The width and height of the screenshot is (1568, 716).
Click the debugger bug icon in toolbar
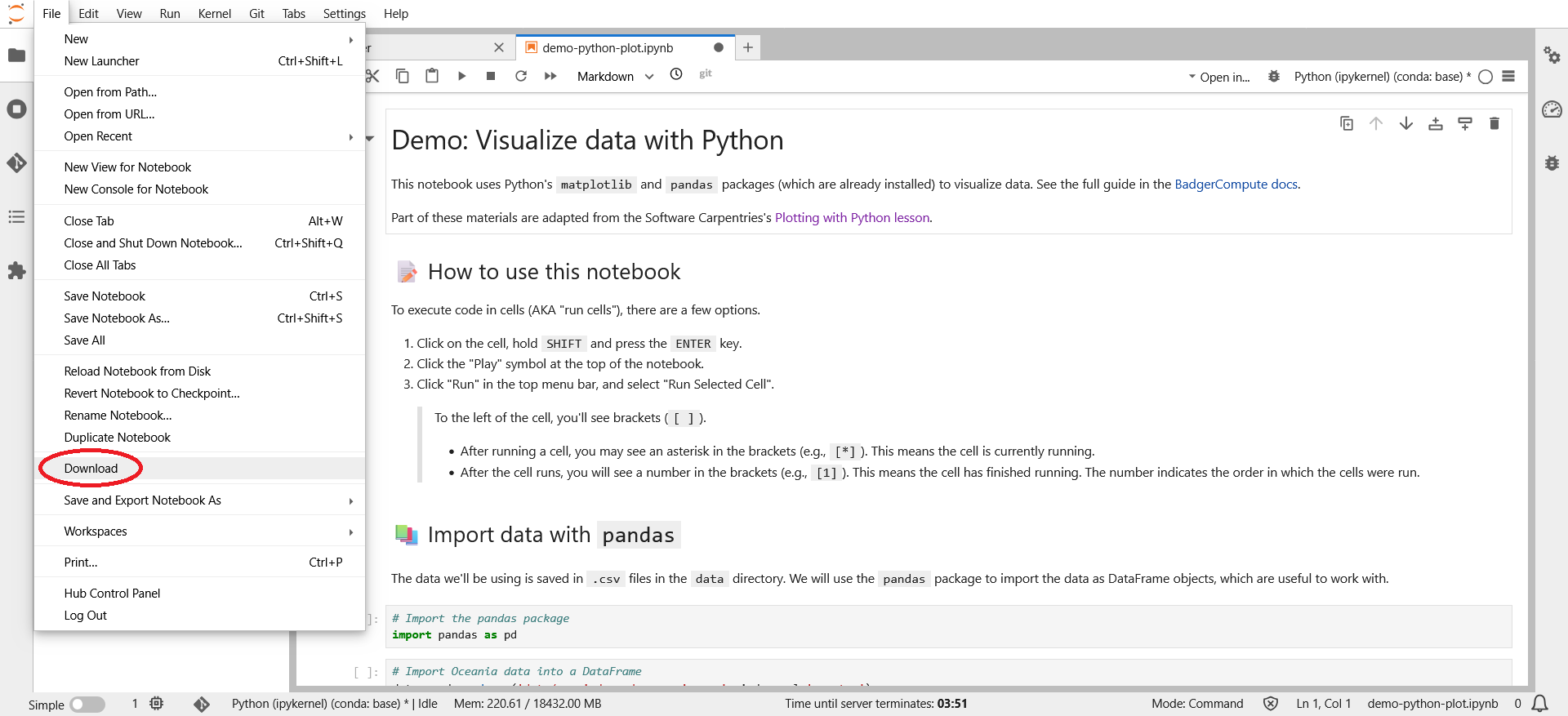pyautogui.click(x=1273, y=77)
